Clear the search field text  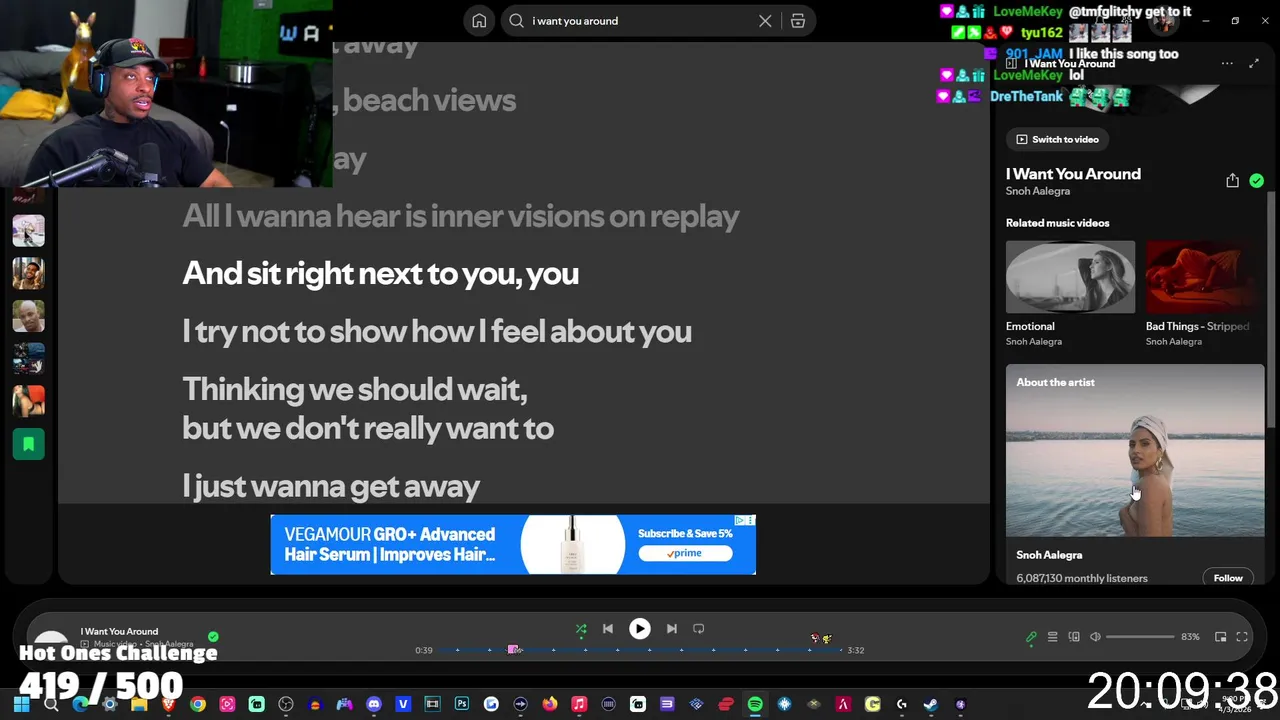point(765,21)
